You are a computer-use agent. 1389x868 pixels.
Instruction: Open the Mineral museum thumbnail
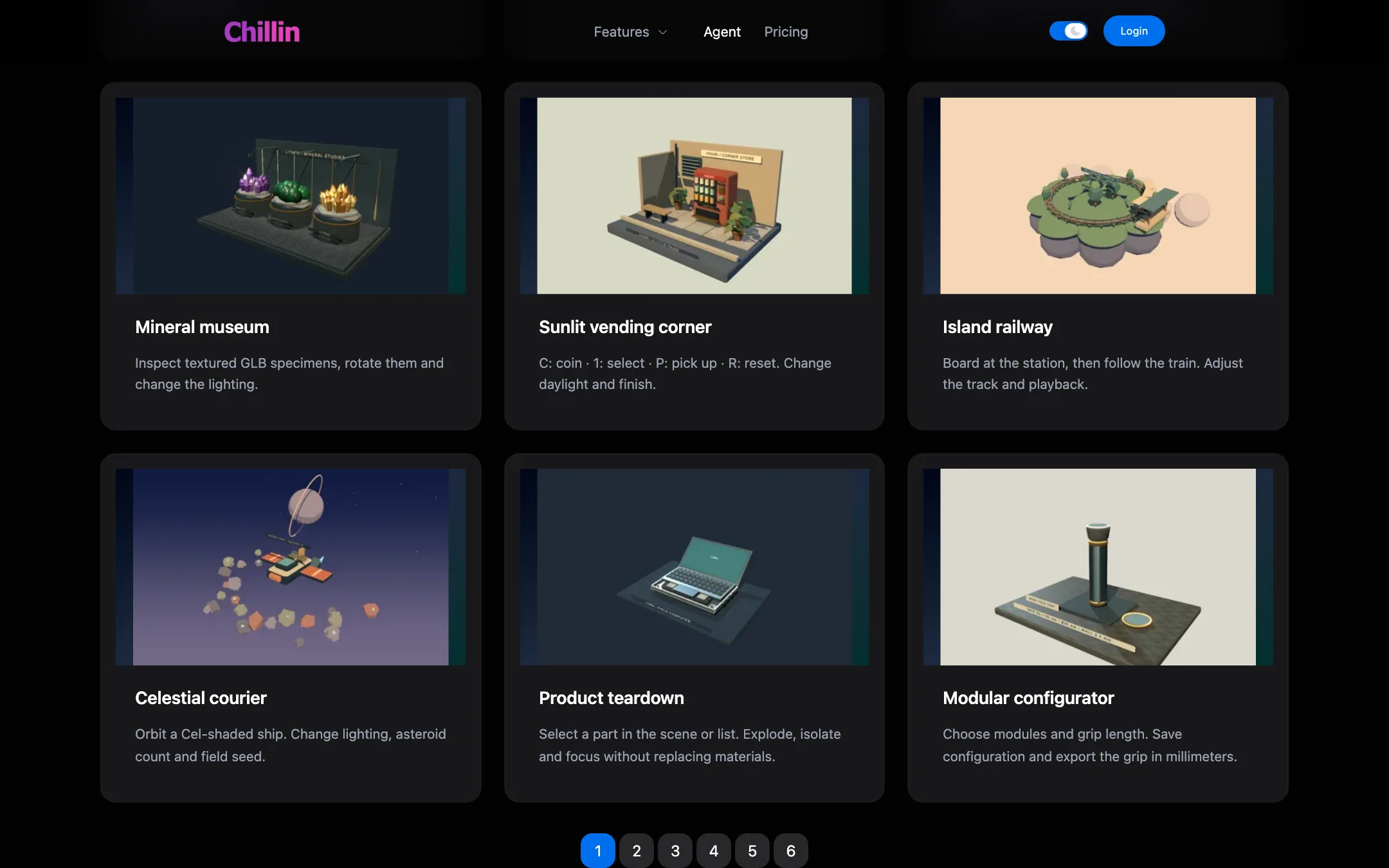click(291, 195)
